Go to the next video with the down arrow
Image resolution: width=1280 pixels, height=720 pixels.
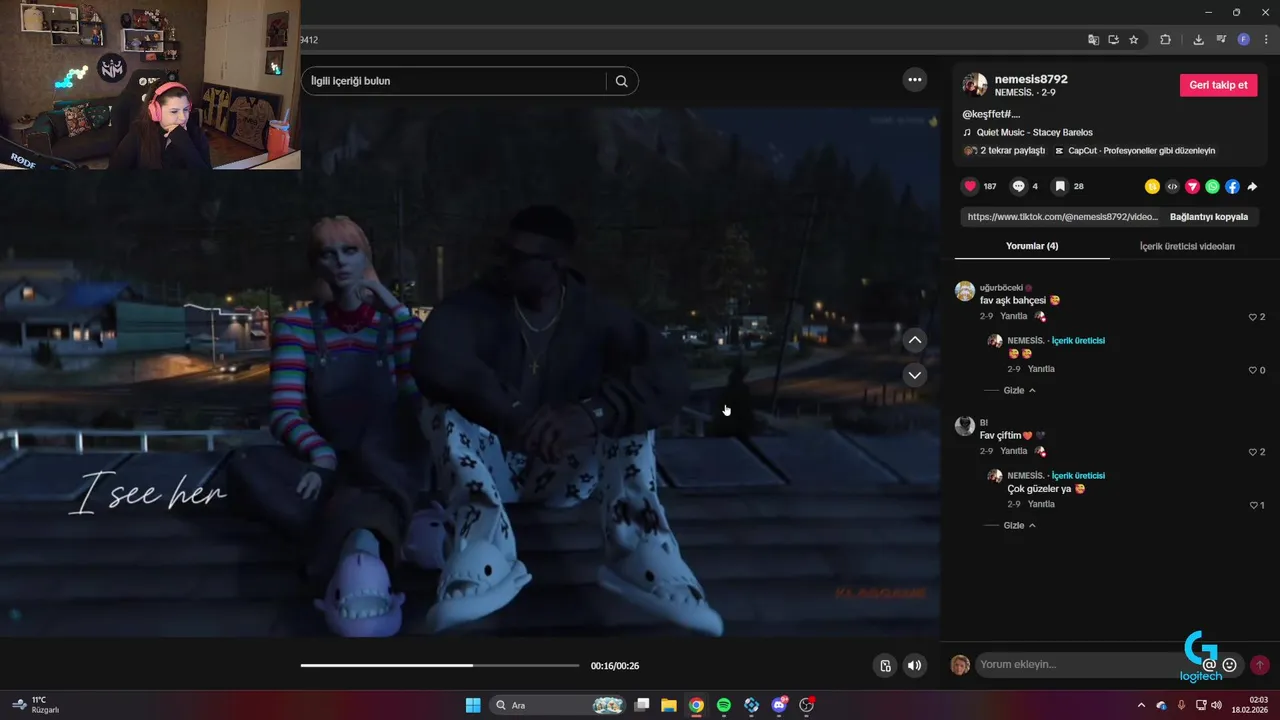[x=914, y=375]
